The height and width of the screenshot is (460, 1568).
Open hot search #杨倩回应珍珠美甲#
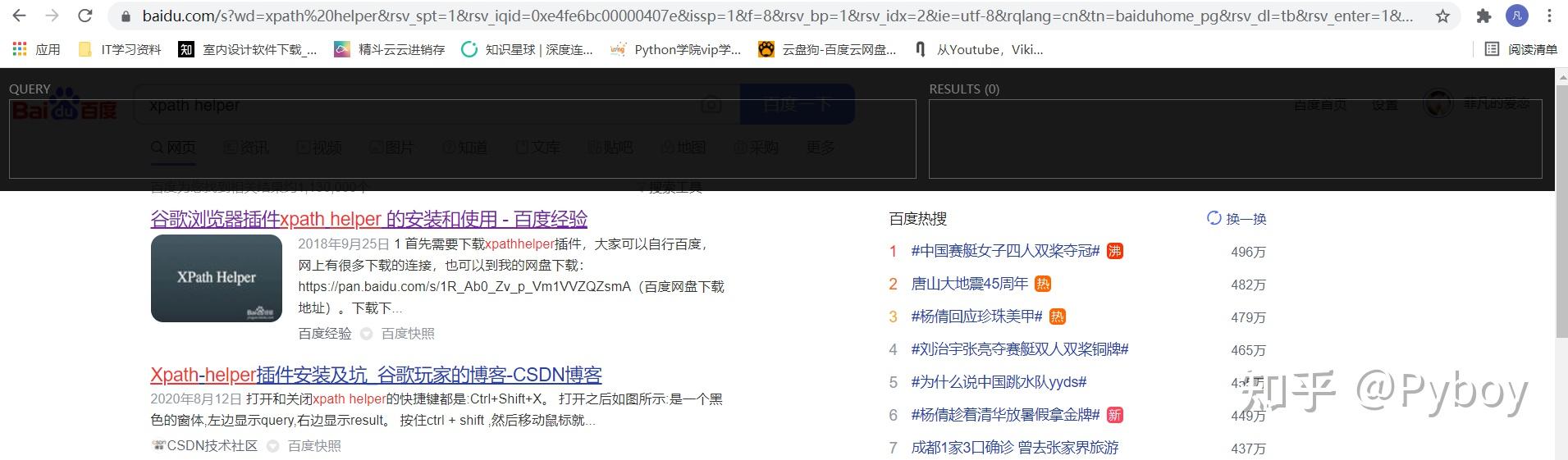(x=976, y=317)
